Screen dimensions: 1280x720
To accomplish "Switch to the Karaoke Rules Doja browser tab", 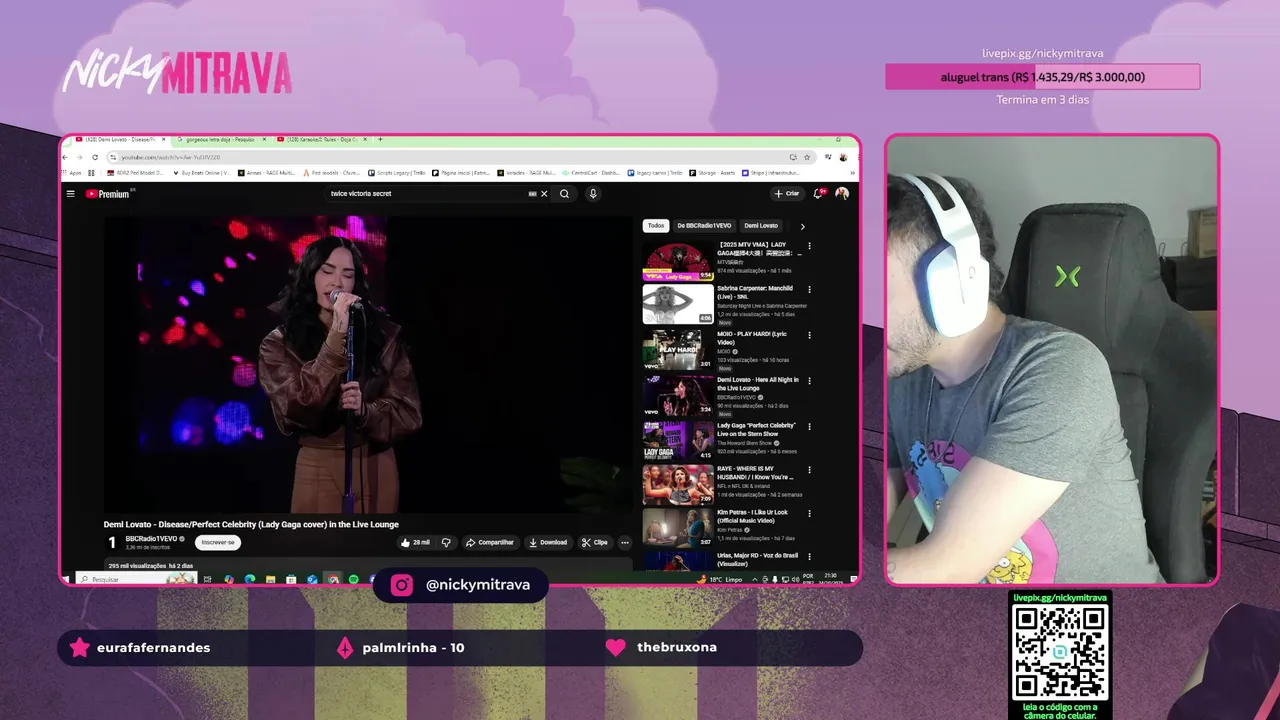I will (x=320, y=140).
